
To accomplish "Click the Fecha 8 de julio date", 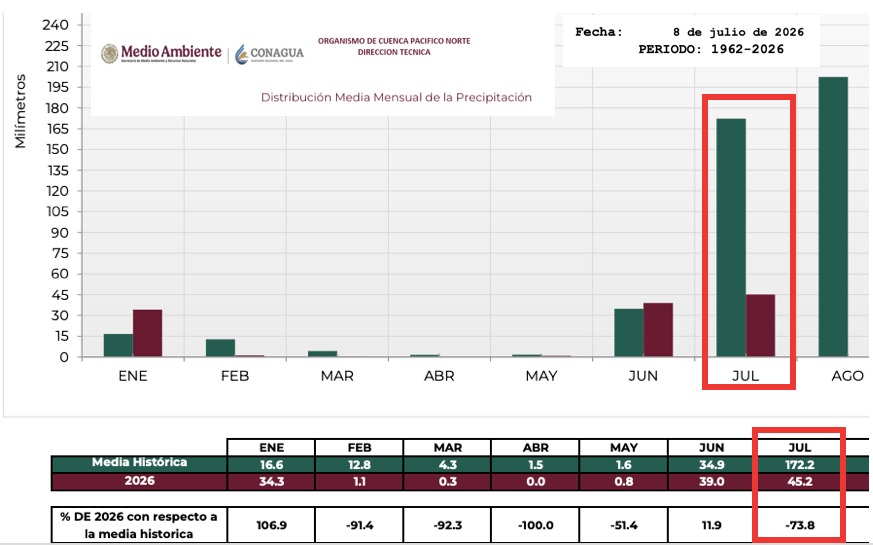I will pyautogui.click(x=689, y=32).
